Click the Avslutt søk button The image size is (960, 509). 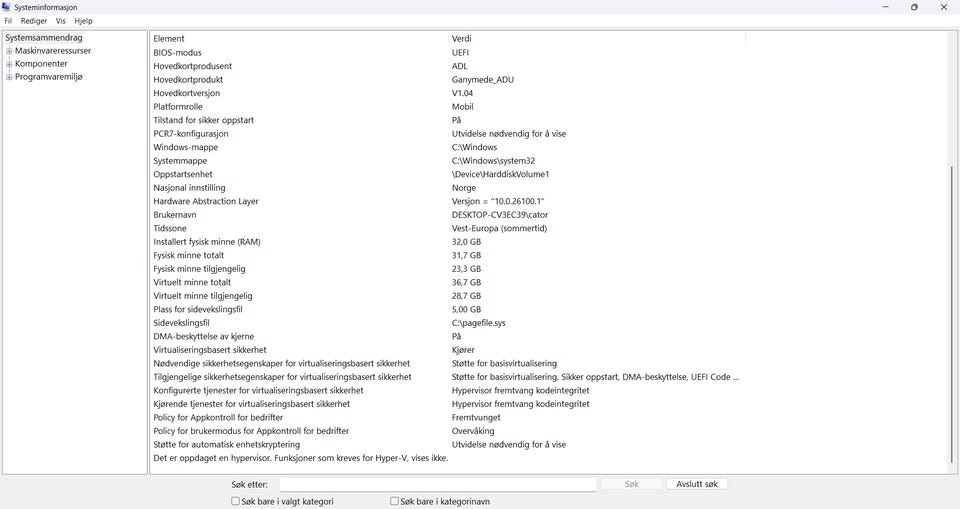tap(697, 484)
